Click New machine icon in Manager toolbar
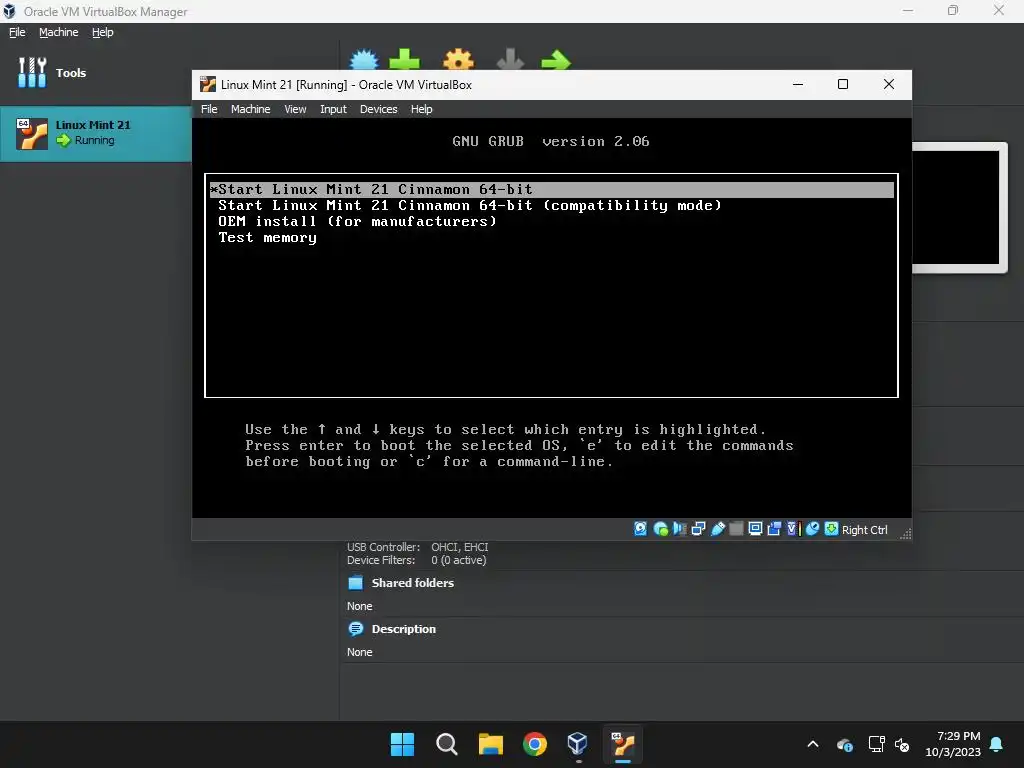The width and height of the screenshot is (1024, 768). tap(364, 60)
